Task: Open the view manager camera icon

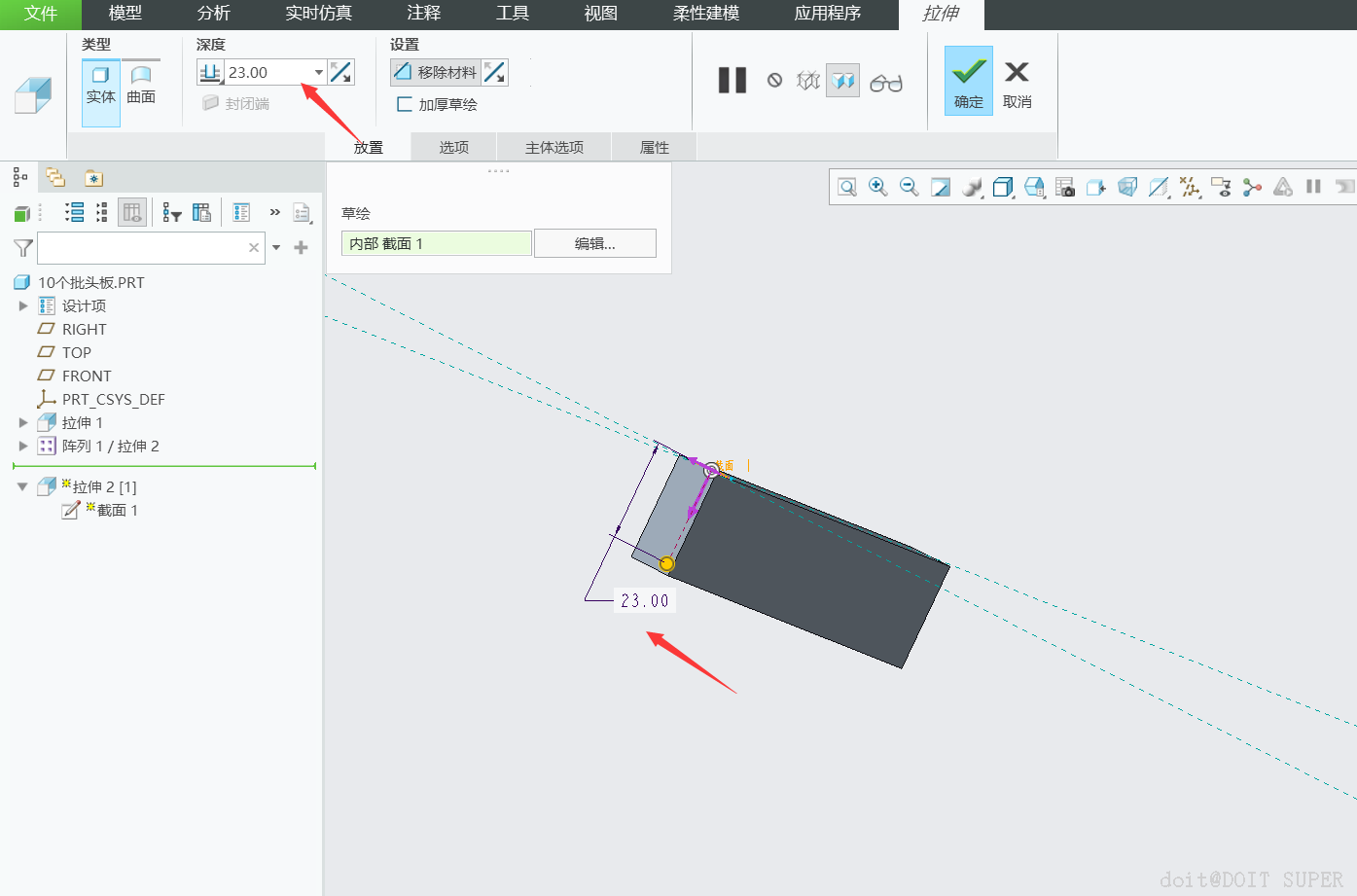Action: coord(1065,187)
